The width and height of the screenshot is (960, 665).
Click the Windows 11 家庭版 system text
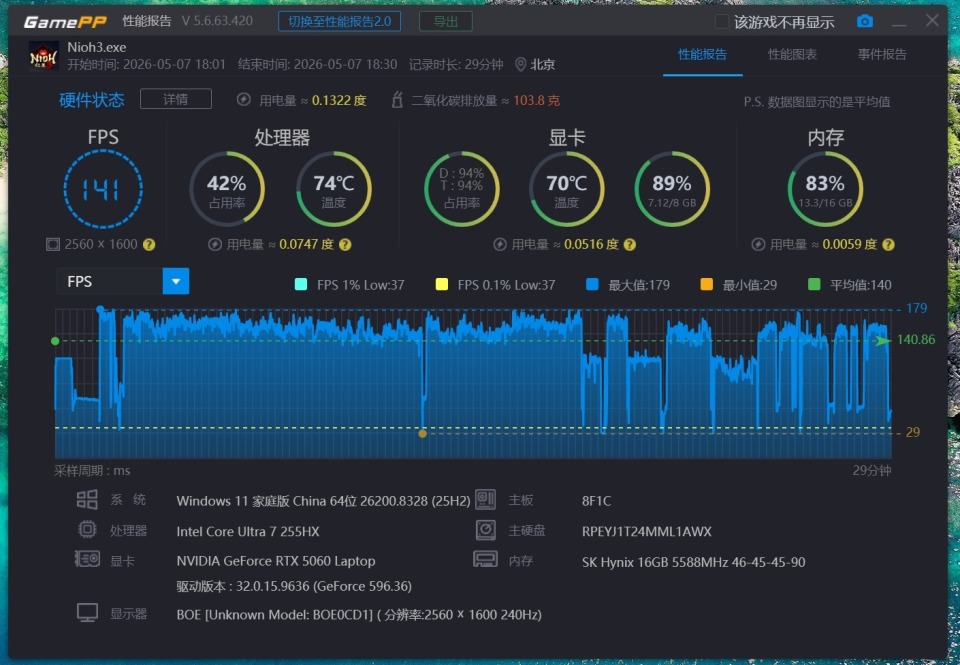(x=323, y=501)
